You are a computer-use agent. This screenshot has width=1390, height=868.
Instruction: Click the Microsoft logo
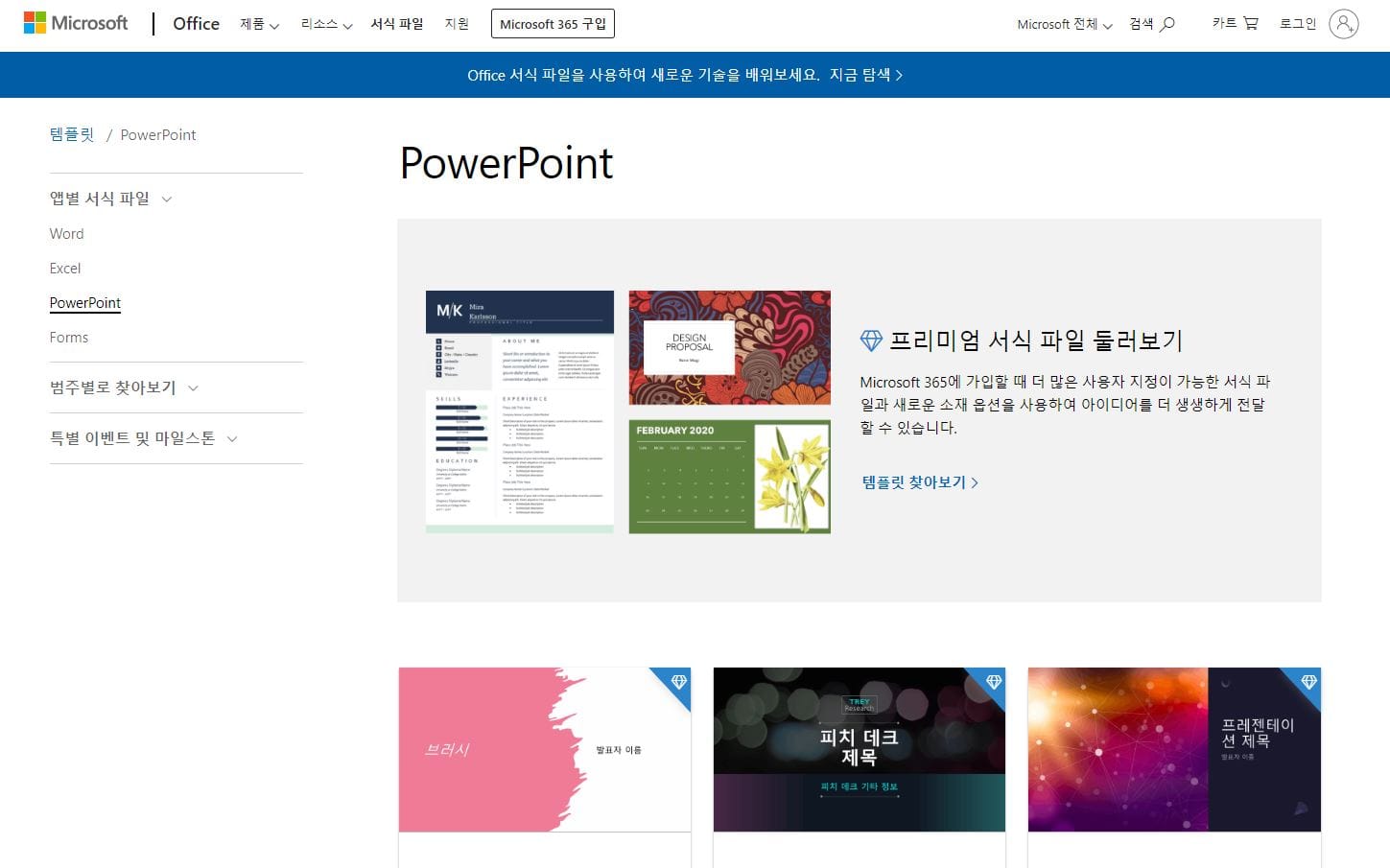(x=76, y=22)
